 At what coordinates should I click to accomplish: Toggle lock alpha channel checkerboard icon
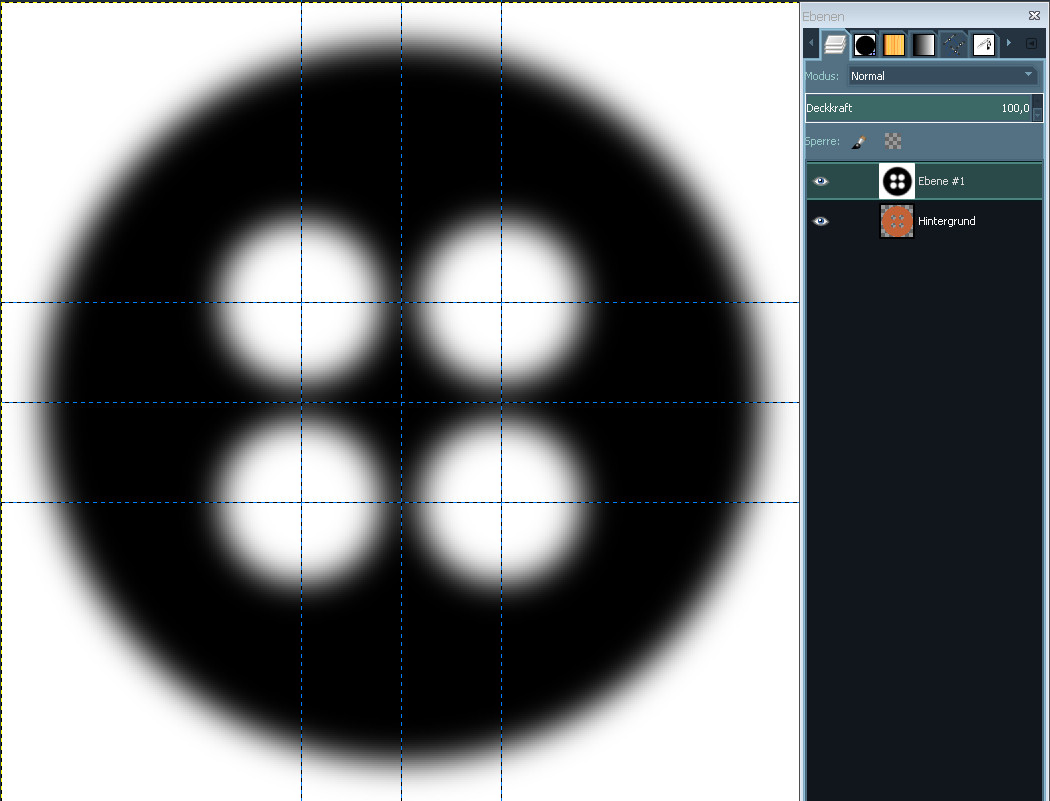coord(893,142)
